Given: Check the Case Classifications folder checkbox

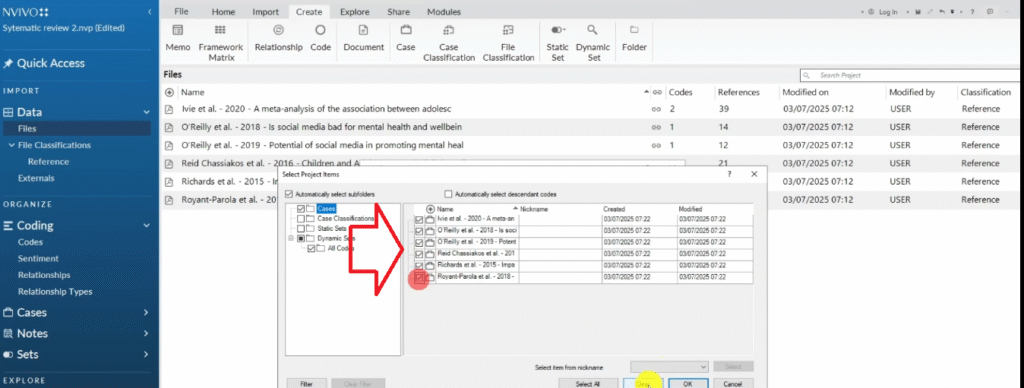Looking at the screenshot, I should tap(300, 219).
